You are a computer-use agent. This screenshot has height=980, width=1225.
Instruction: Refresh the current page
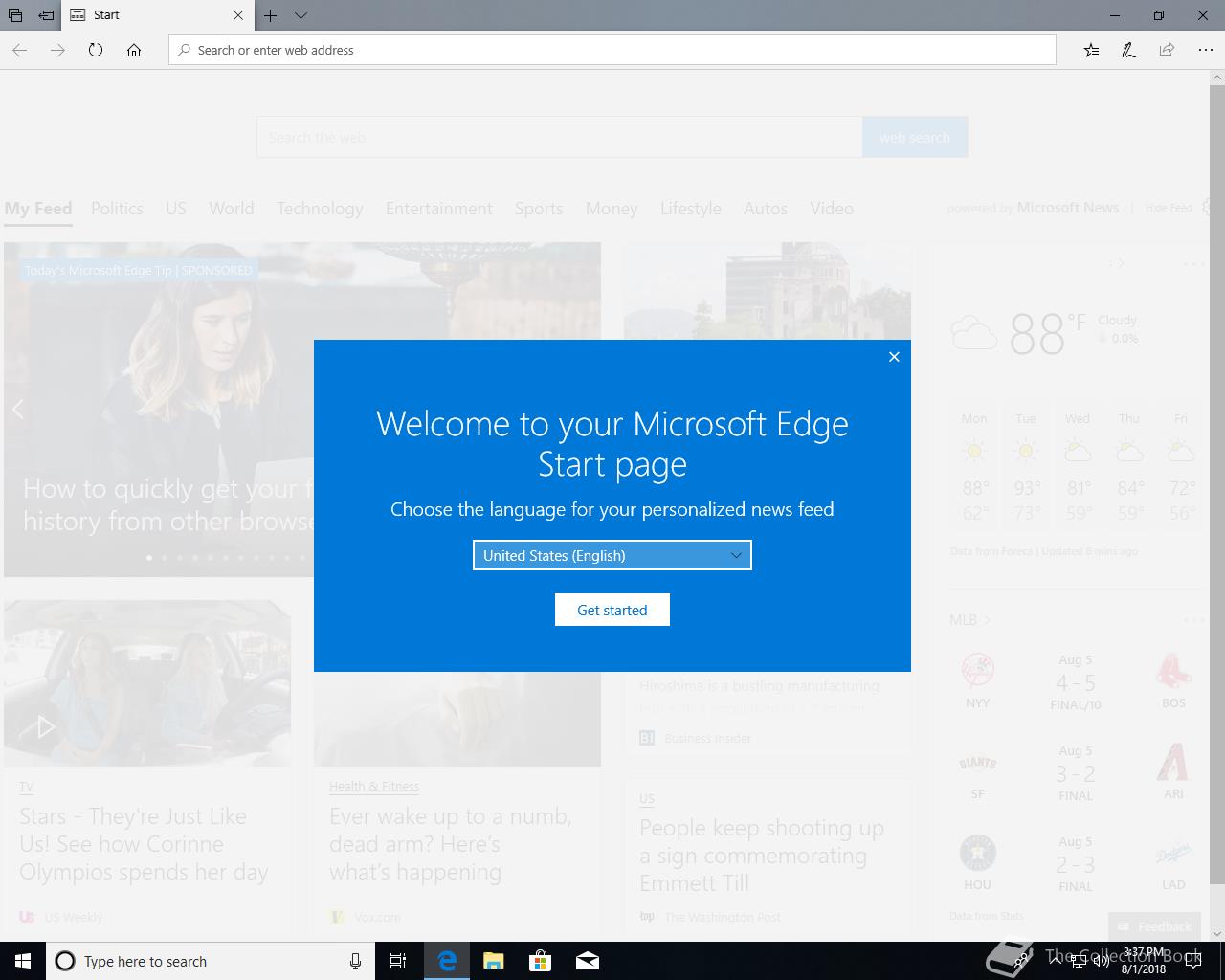(96, 50)
